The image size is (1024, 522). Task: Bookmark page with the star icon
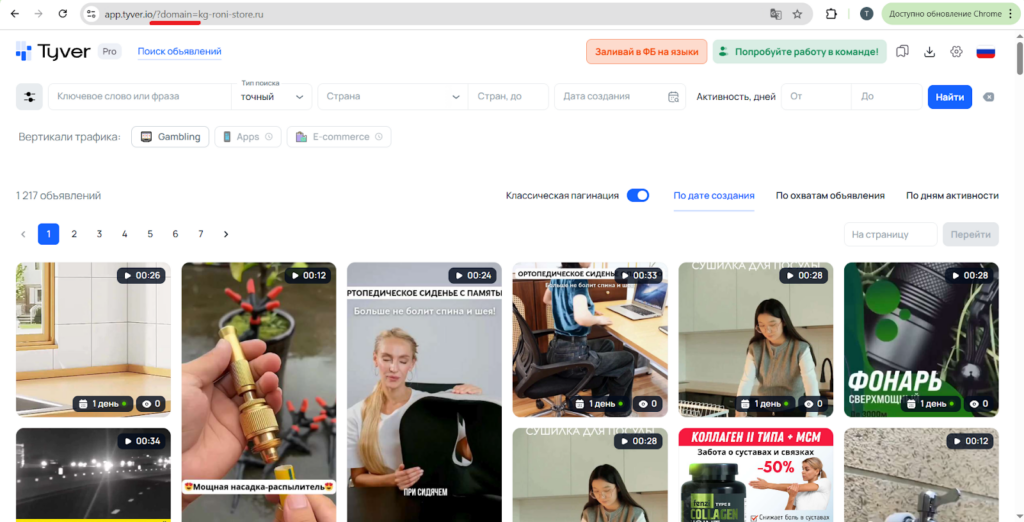click(x=797, y=14)
